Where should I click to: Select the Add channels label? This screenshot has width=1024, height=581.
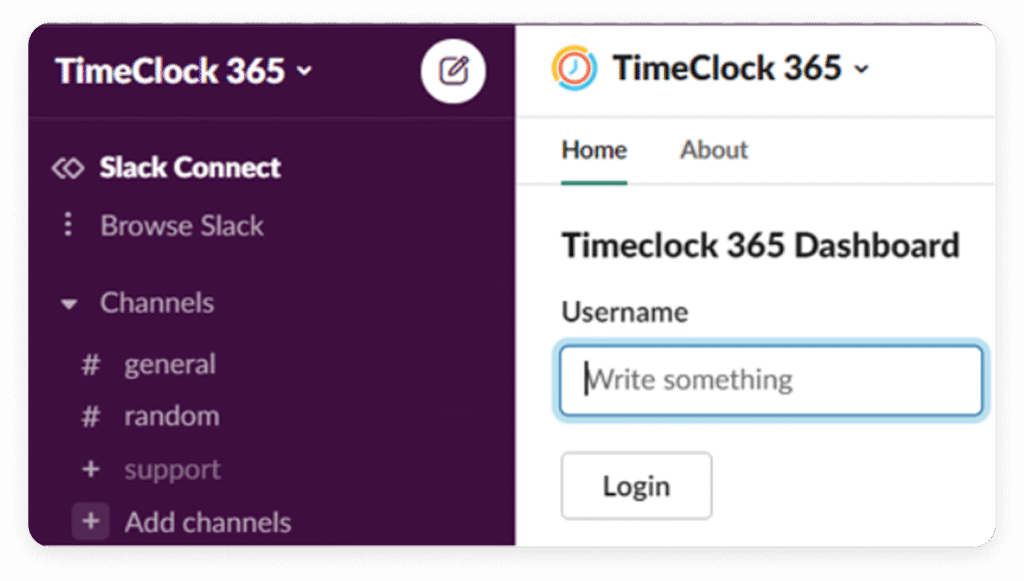click(x=208, y=522)
